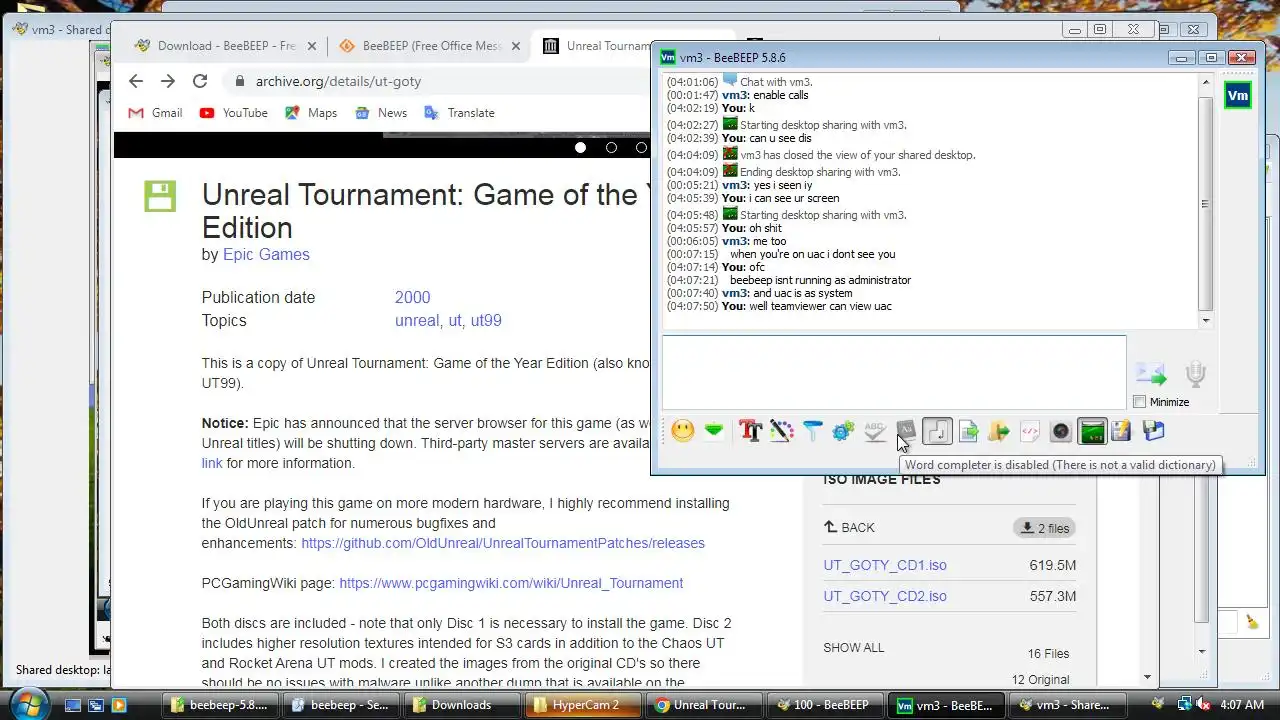Click the send file icon in chat toolbar
Viewport: 1280px width, 720px height.
click(x=968, y=431)
